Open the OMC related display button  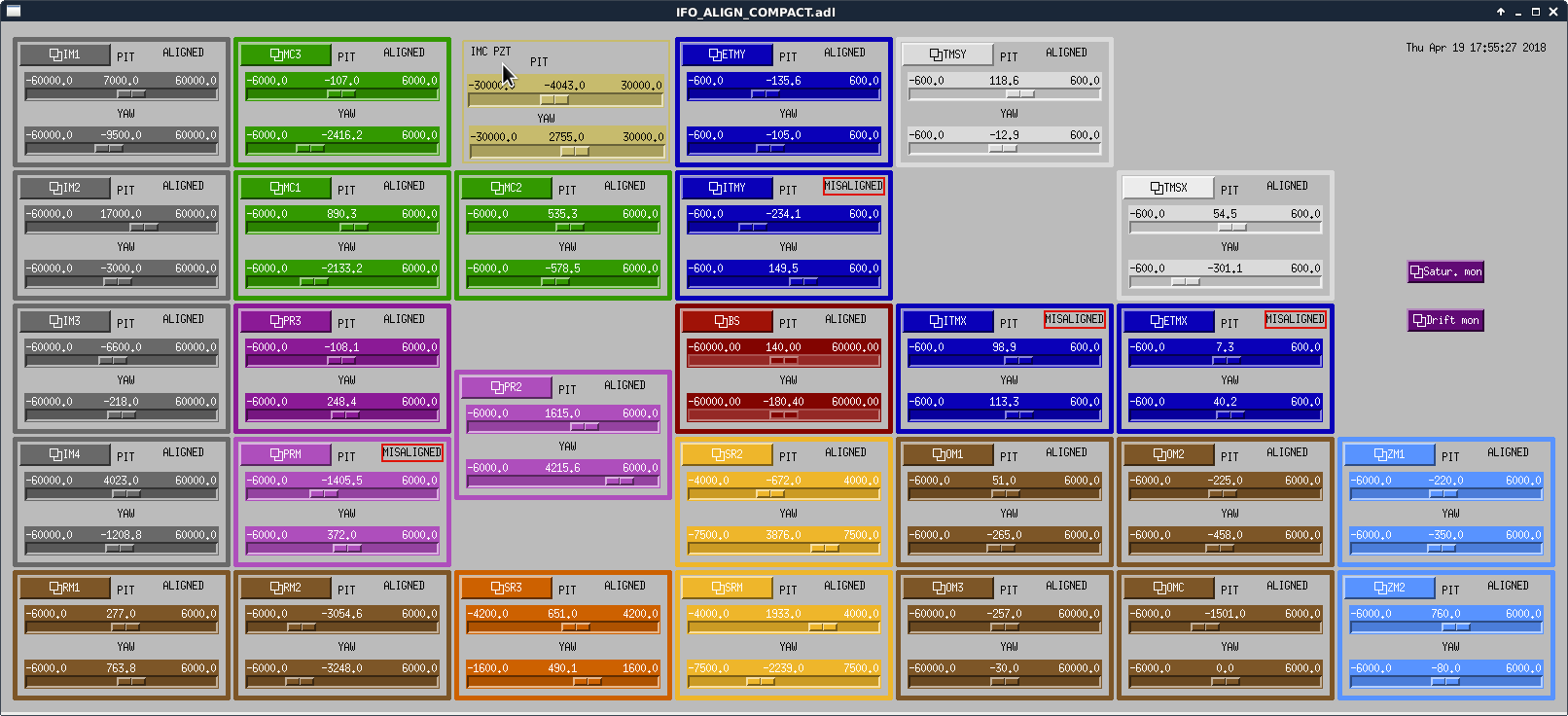coord(1168,588)
